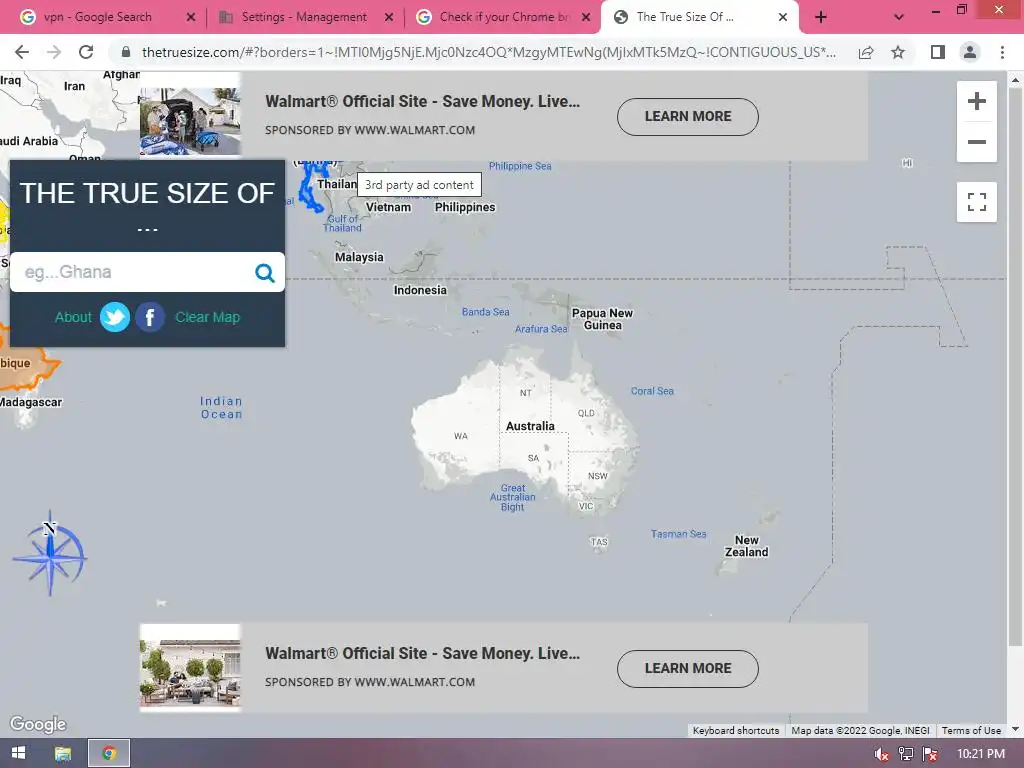Open Windows Start menu
The height and width of the screenshot is (768, 1024).
tap(18, 754)
